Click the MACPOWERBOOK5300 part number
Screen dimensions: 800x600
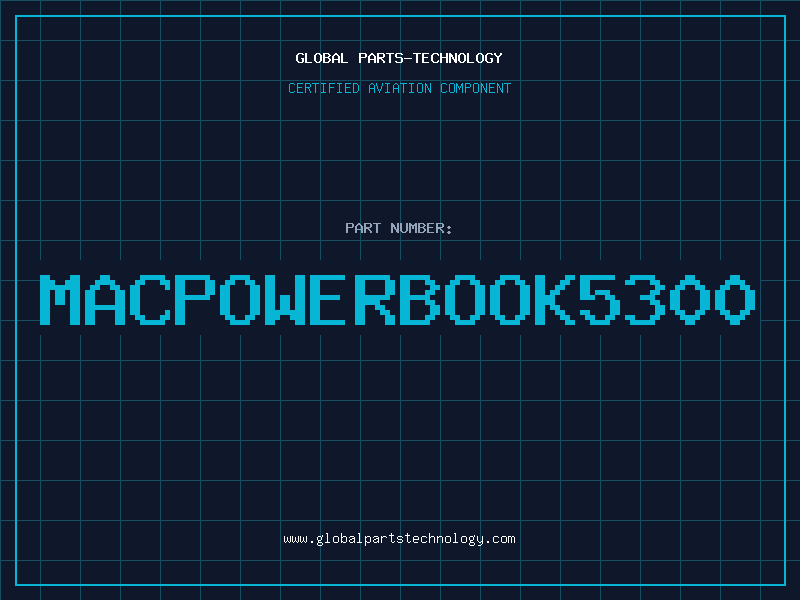click(398, 299)
